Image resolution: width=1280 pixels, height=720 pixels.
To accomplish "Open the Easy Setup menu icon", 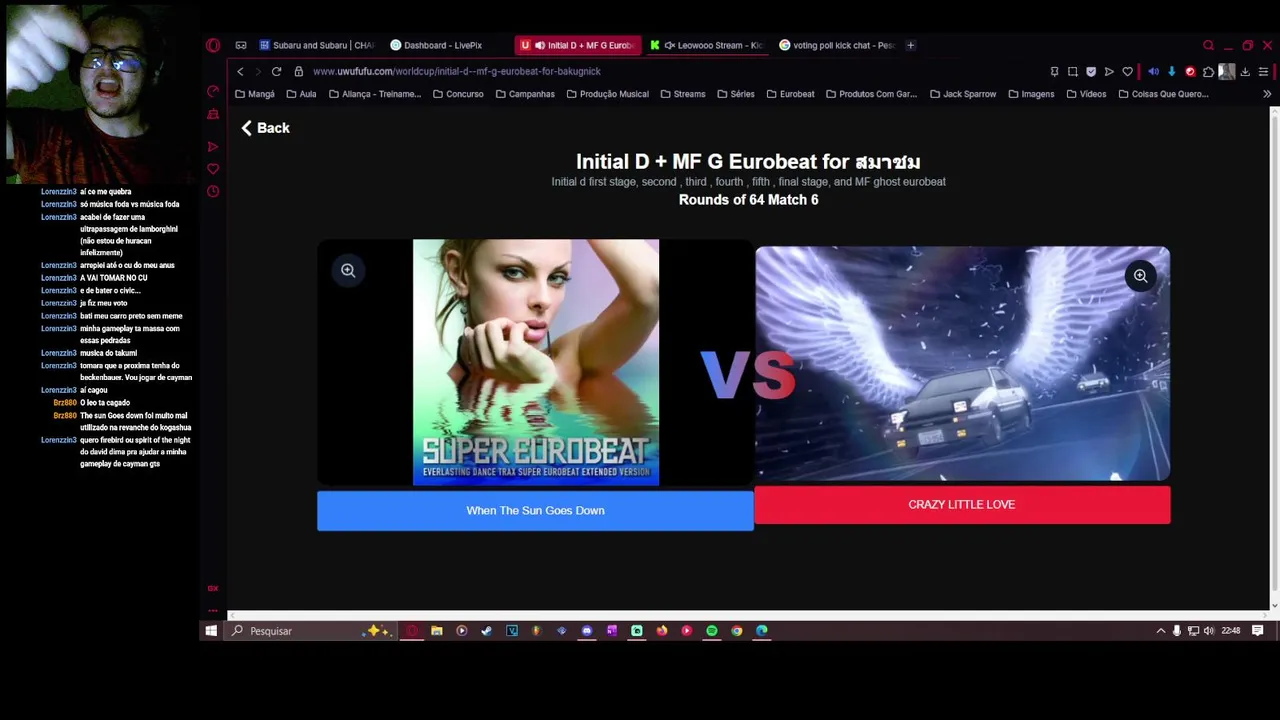I will coord(1263,72).
